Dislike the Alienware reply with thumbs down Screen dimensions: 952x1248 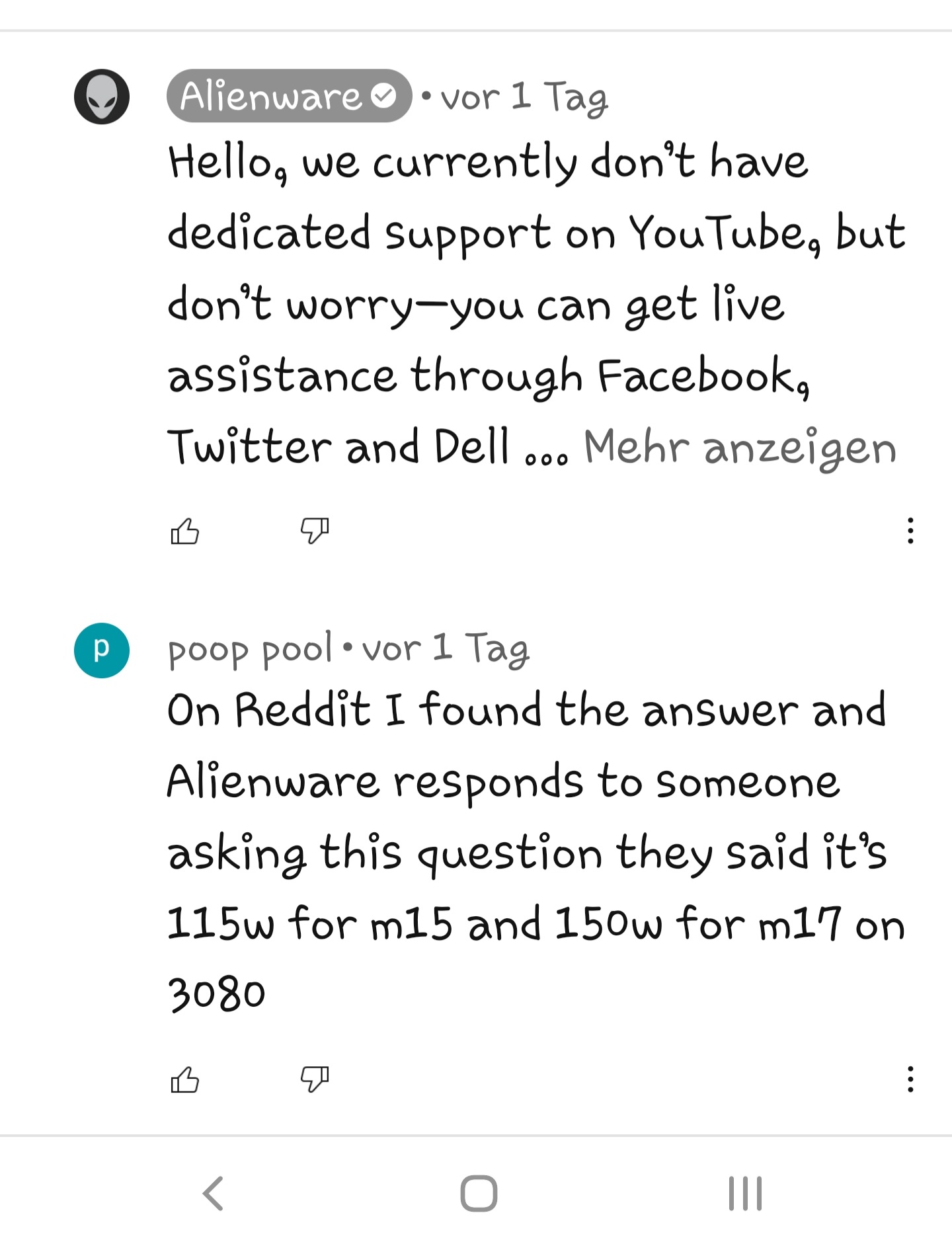315,531
